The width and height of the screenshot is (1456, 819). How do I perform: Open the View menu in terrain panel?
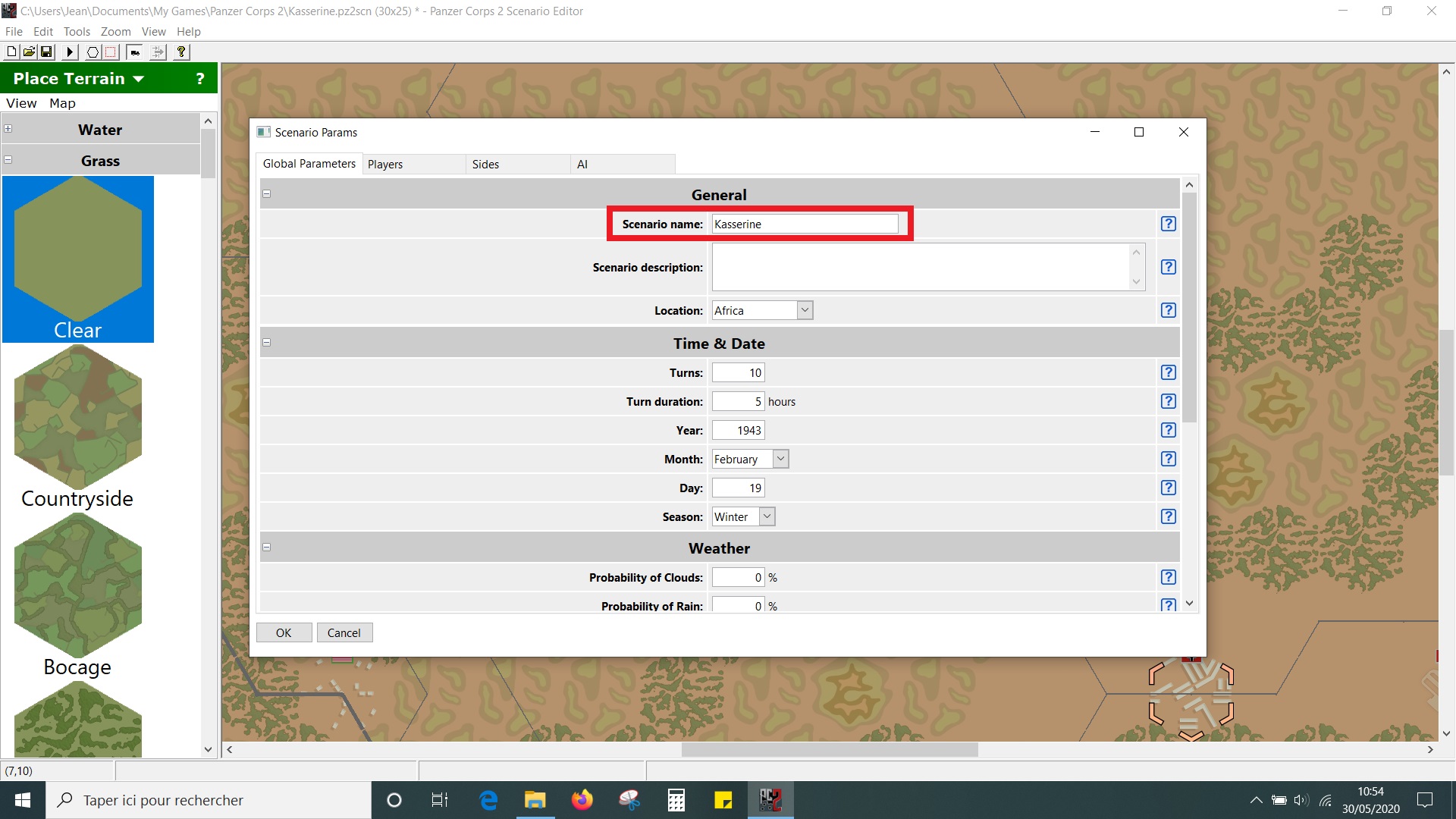click(x=21, y=103)
